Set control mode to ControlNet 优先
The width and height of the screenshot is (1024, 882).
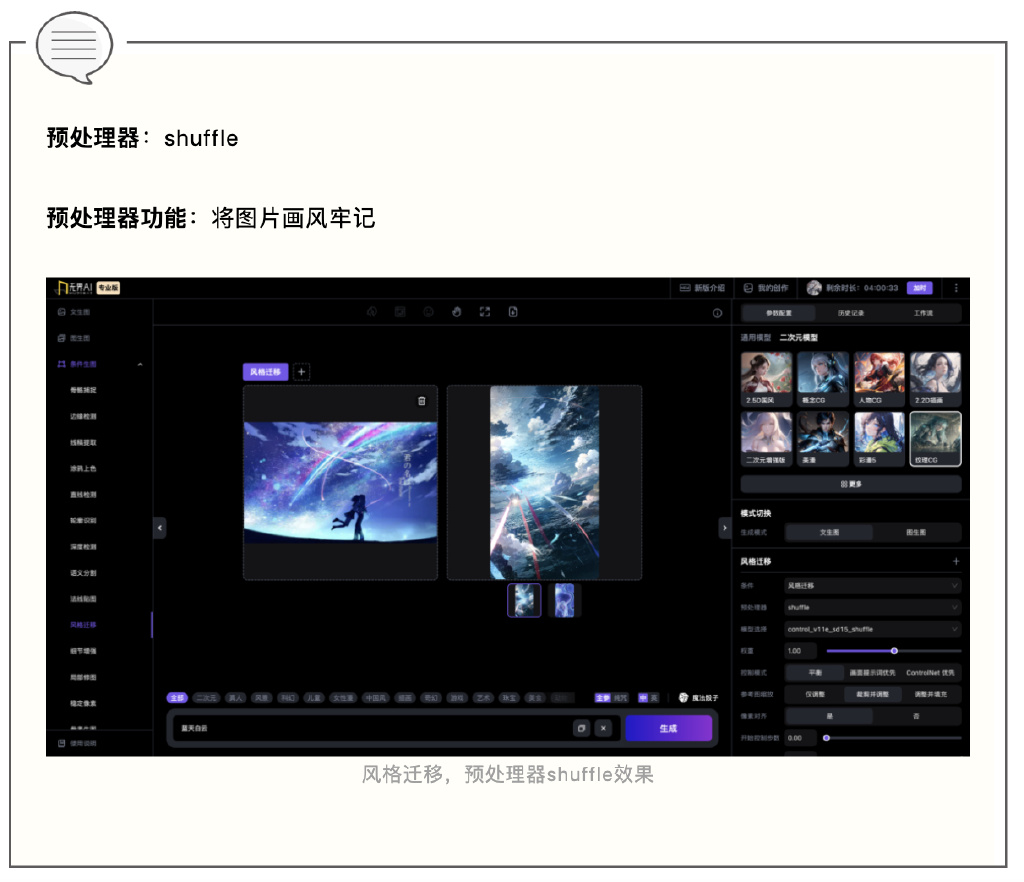[930, 672]
